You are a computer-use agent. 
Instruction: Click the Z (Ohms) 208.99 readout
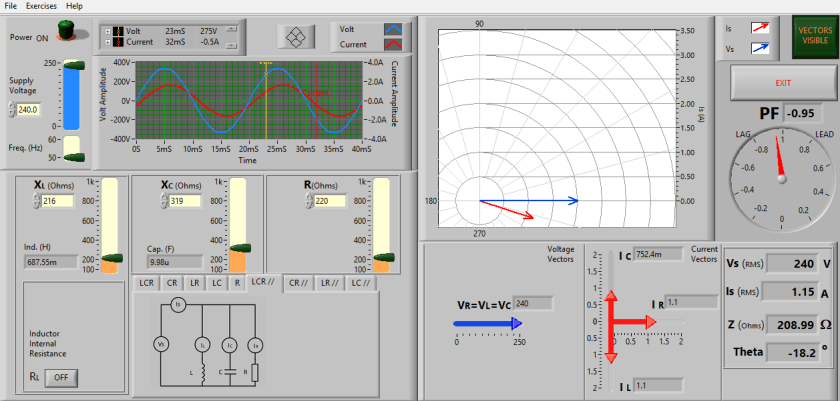click(x=791, y=324)
